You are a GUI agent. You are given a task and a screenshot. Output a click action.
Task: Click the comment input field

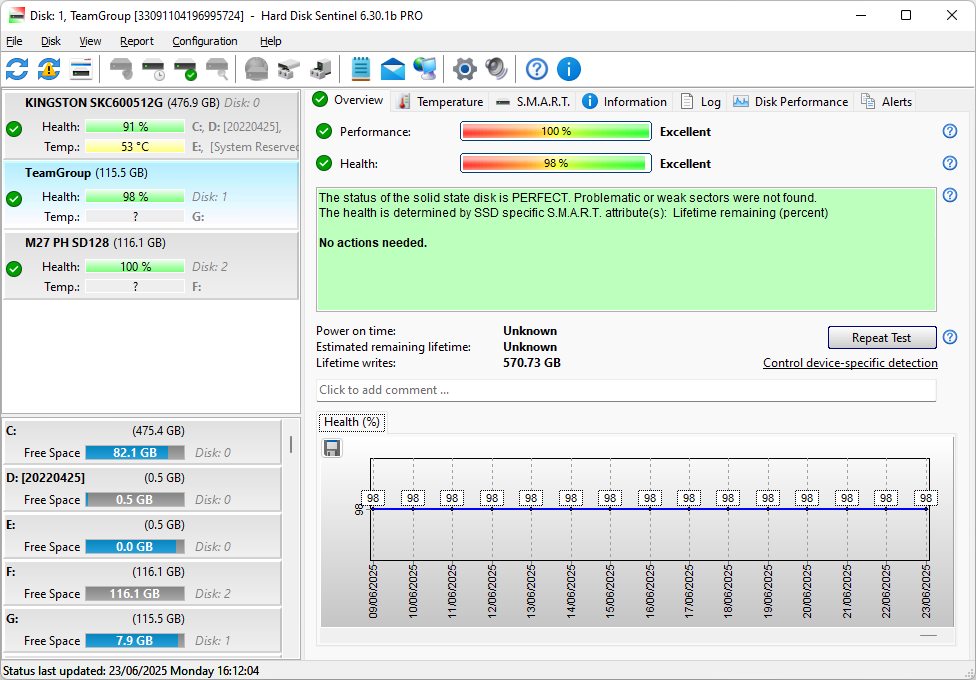626,390
